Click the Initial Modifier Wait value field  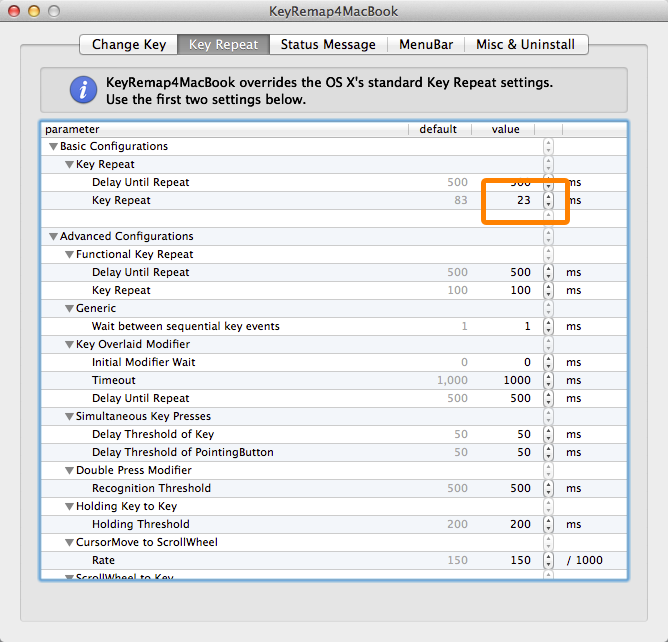click(512, 362)
